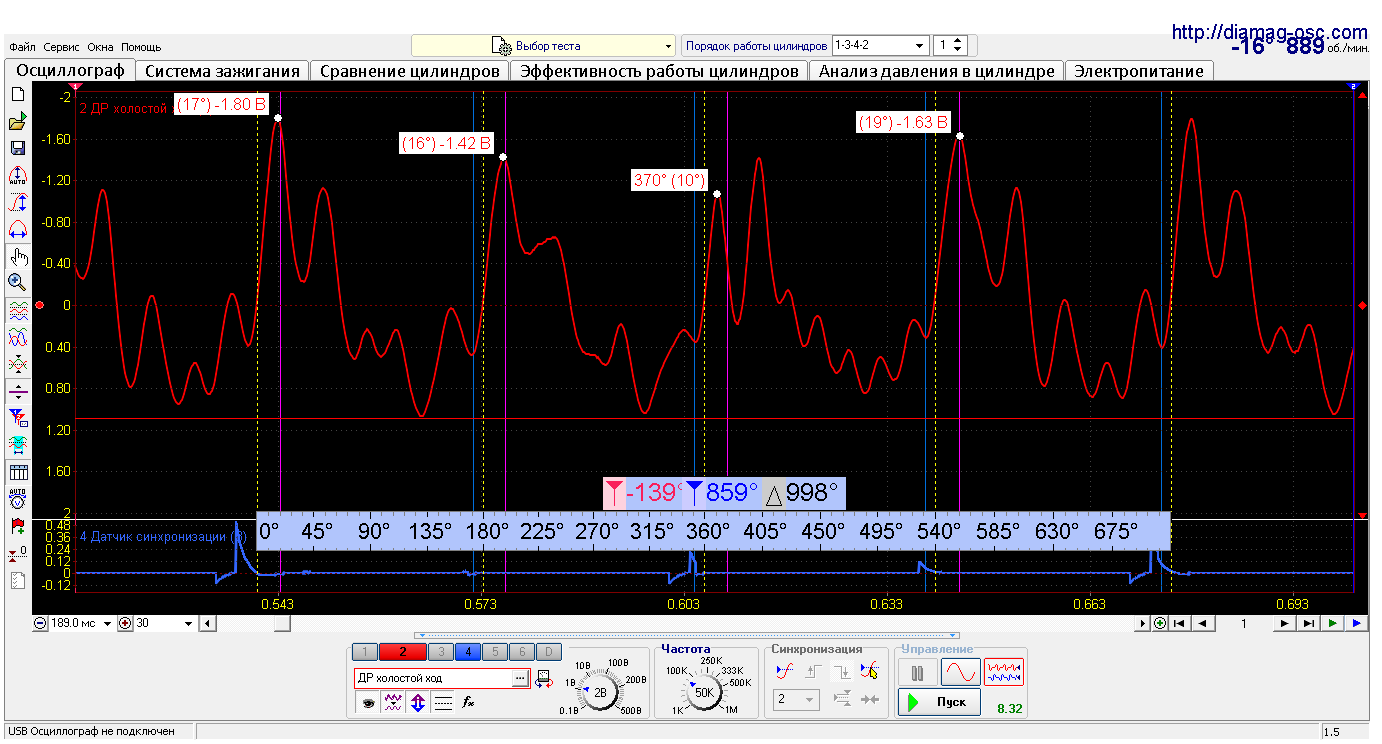The height and width of the screenshot is (744, 1382).
Task: Open a saved oscillogram with folder icon
Action: pos(17,121)
